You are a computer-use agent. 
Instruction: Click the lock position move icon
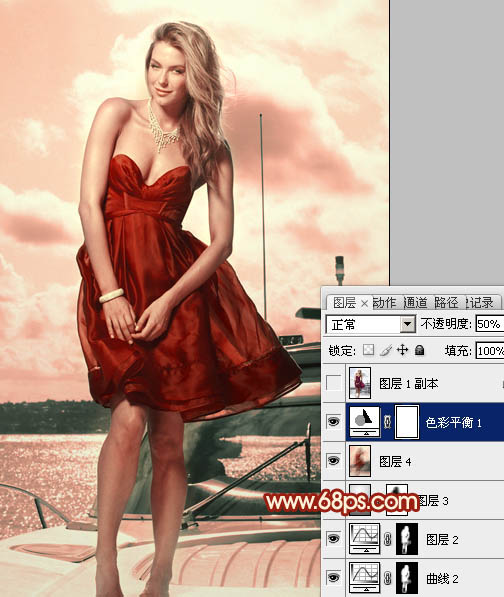[x=402, y=350]
